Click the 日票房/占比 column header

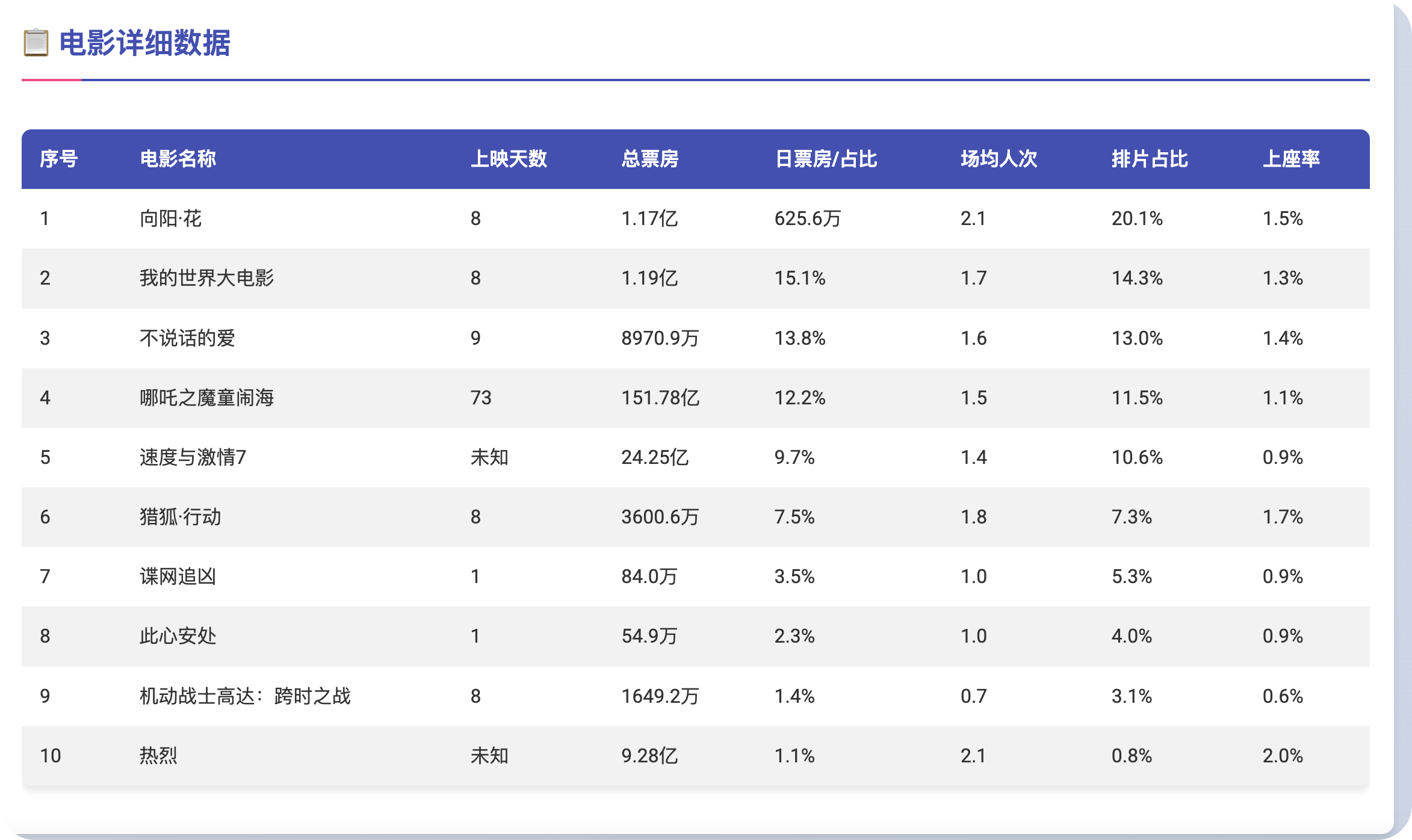click(826, 159)
